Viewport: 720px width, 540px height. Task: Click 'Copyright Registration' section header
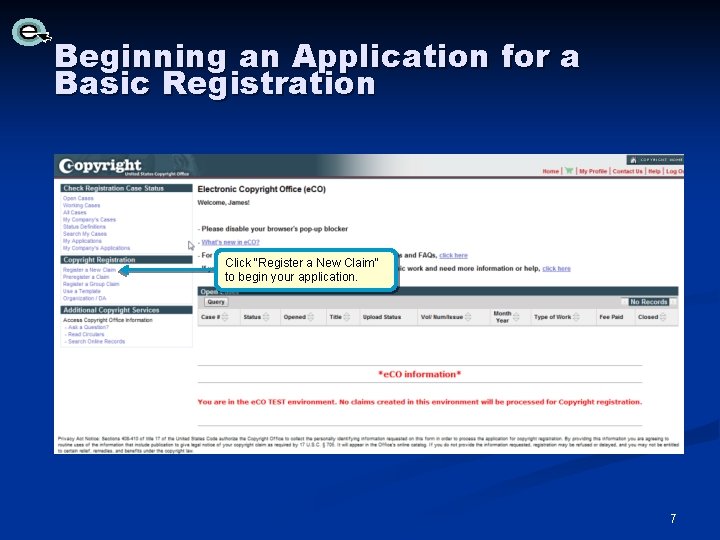pos(126,260)
